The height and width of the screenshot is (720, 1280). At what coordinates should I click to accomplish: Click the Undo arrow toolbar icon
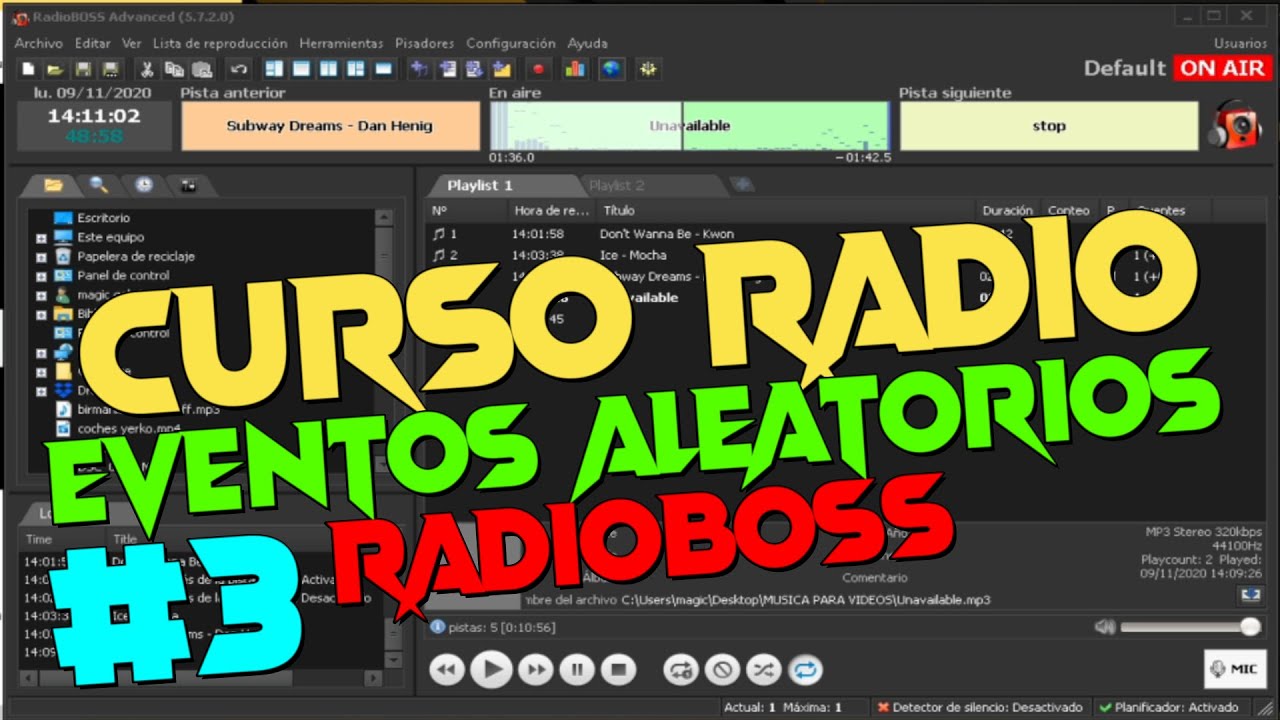click(x=238, y=69)
